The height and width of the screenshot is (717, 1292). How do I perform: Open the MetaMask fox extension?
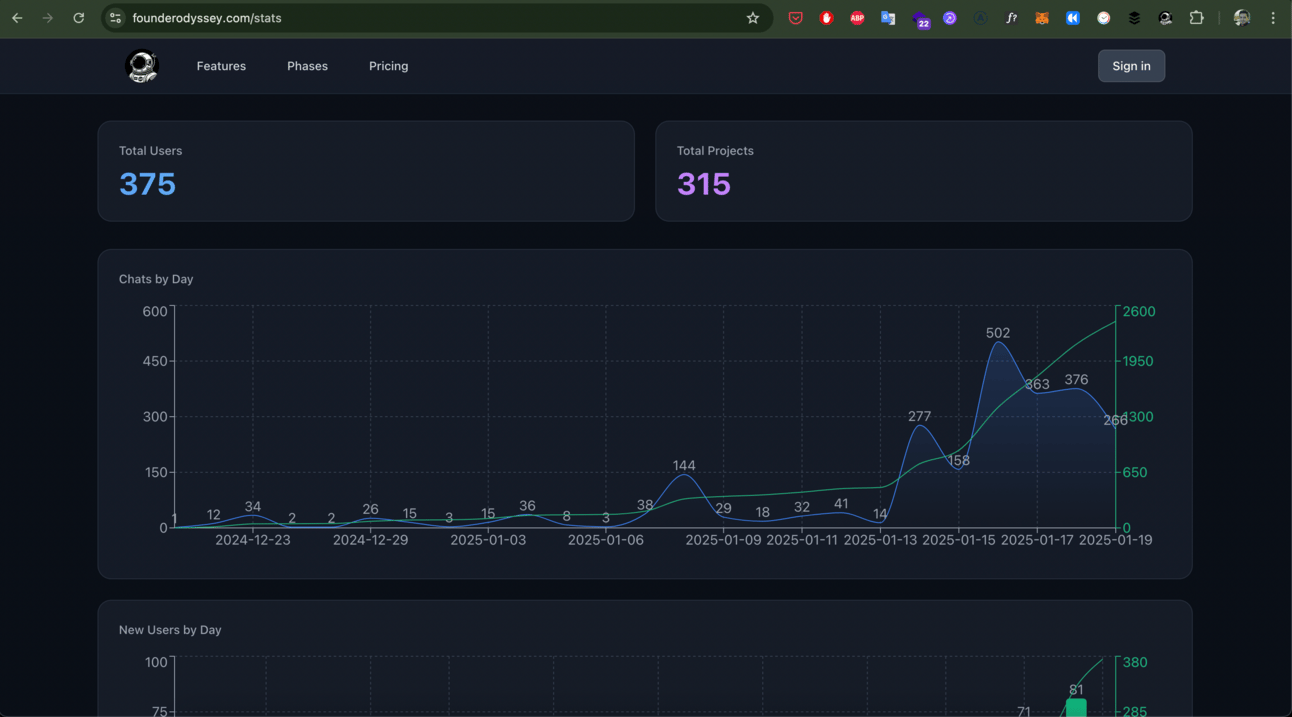(1042, 18)
